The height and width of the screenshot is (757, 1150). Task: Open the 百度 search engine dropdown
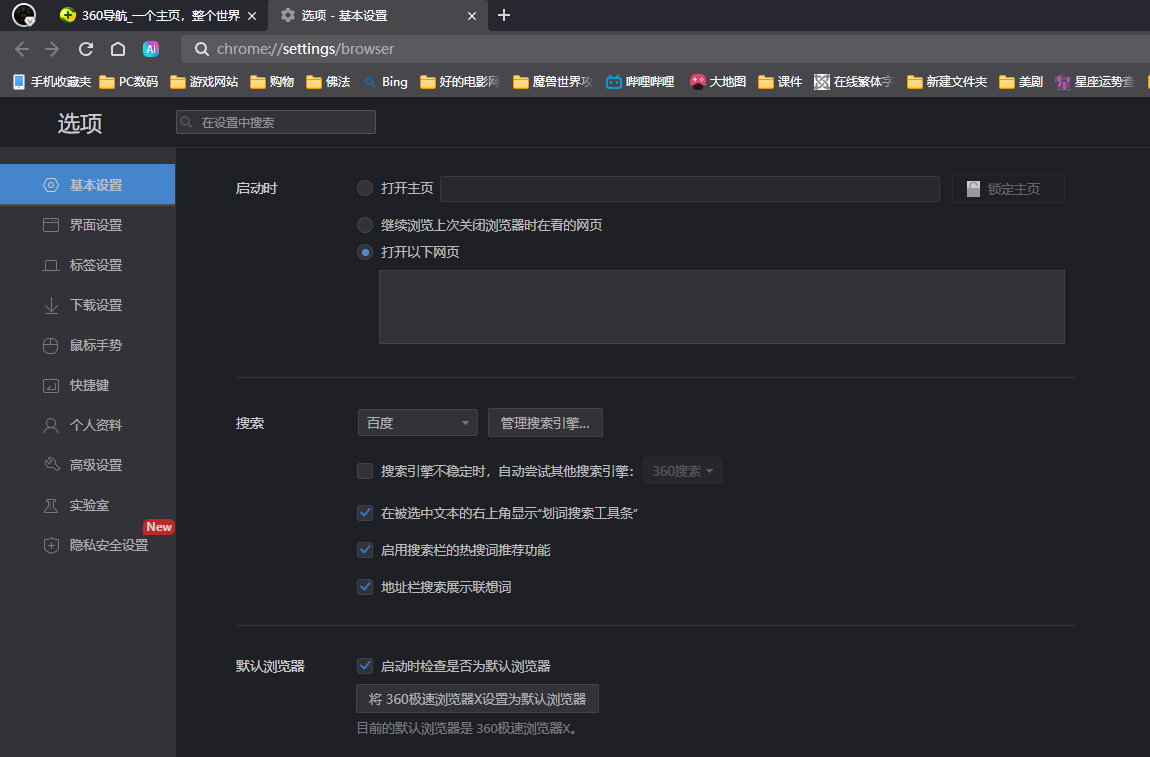[417, 422]
